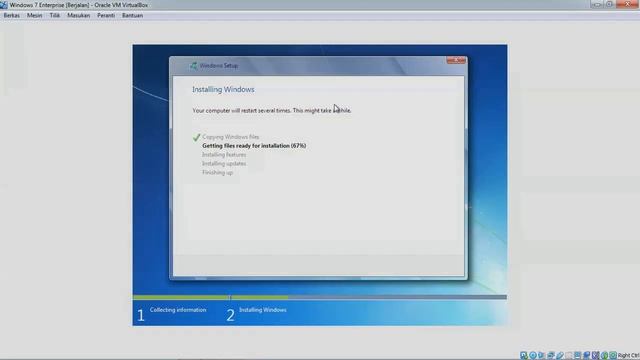Open the Peranti menu
The width and height of the screenshot is (640, 360).
click(106, 16)
